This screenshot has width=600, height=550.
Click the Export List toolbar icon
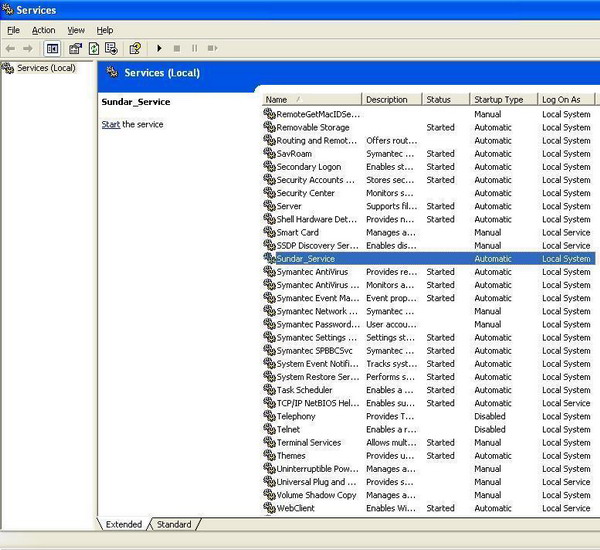point(111,49)
